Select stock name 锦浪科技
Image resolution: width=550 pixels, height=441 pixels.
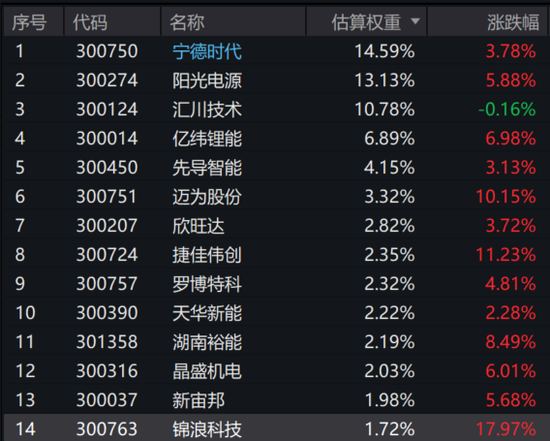point(207,429)
